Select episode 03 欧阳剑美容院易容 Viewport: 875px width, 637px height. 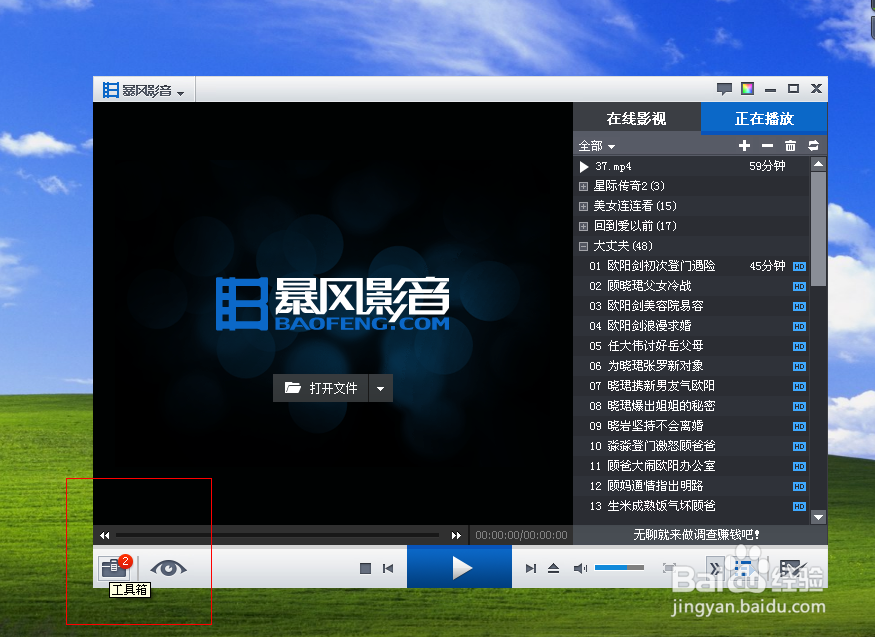[x=691, y=306]
